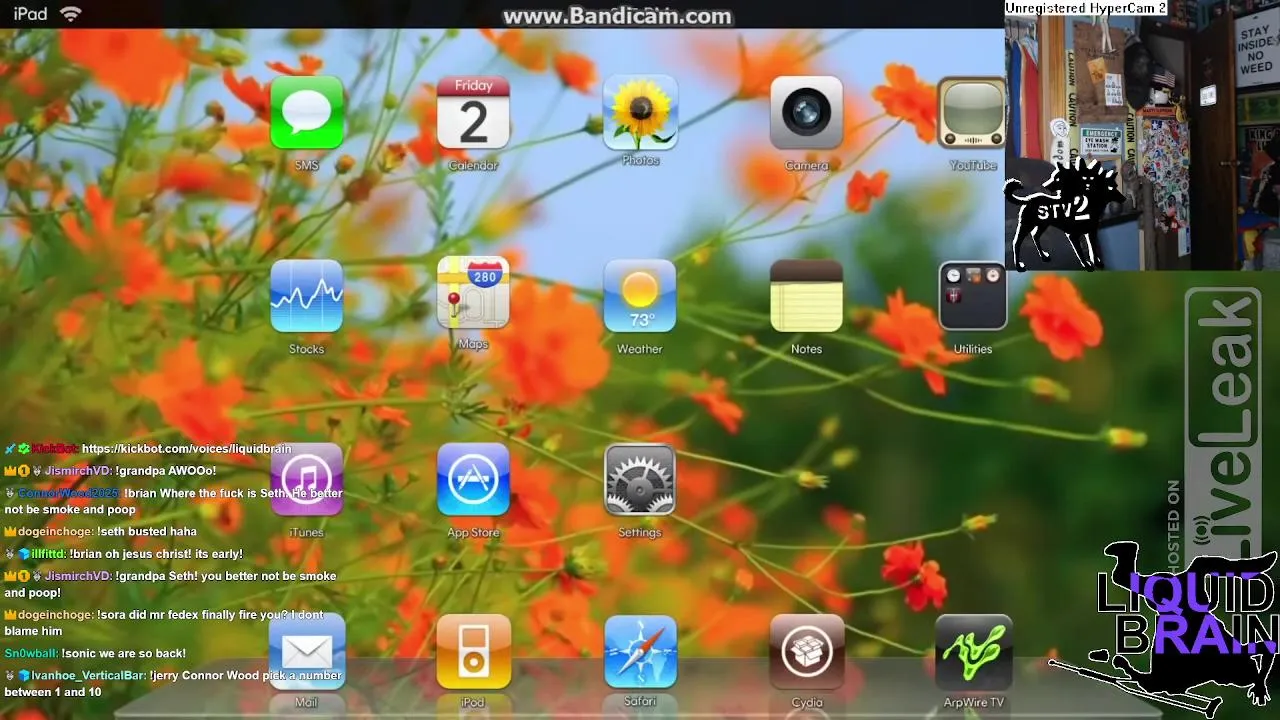Open Safari browser in the dock
1280x720 pixels.
tap(640, 652)
